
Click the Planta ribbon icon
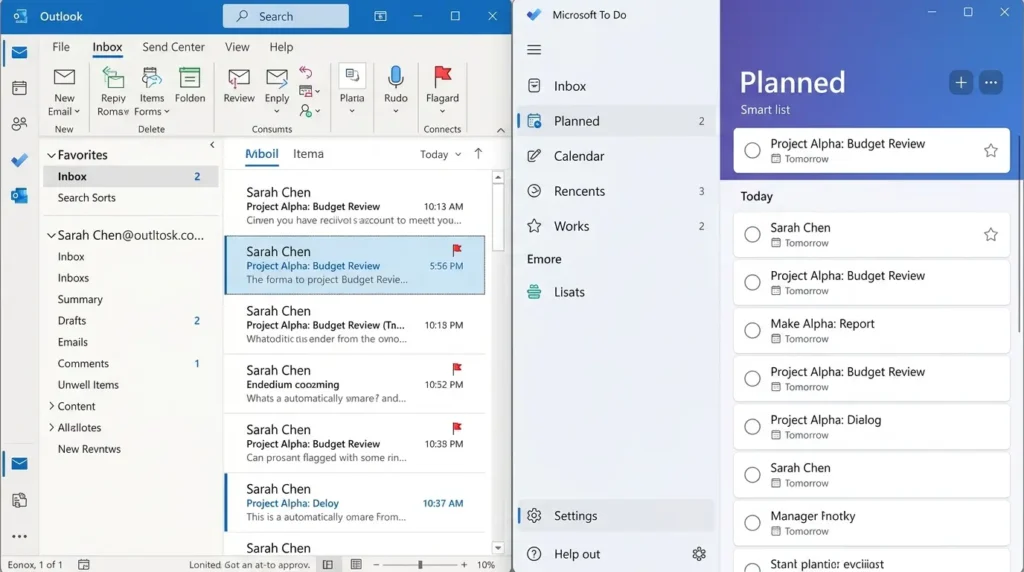click(352, 76)
